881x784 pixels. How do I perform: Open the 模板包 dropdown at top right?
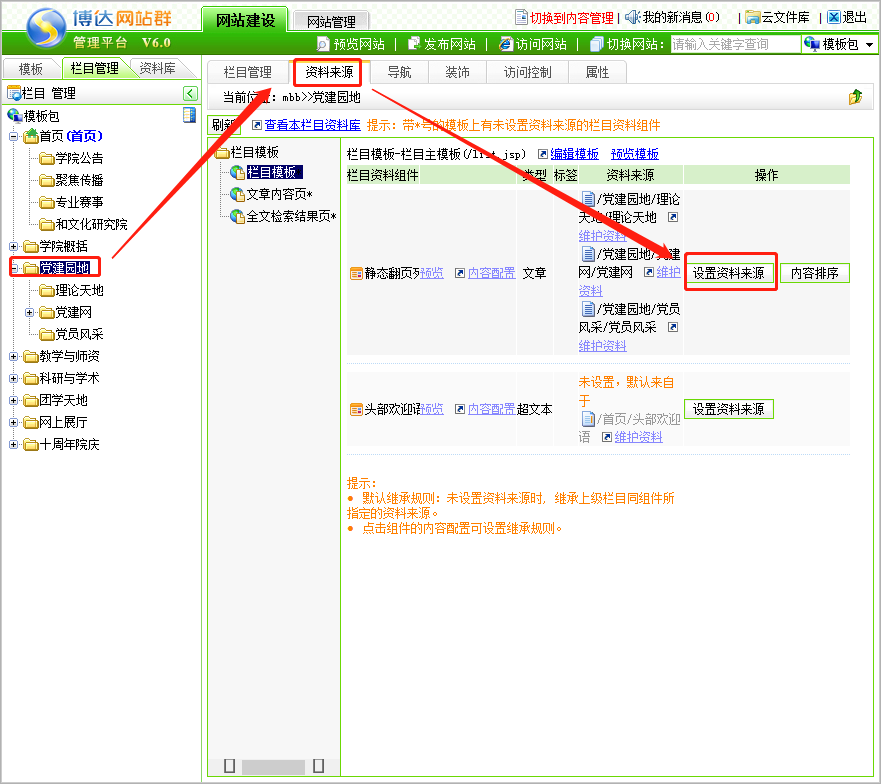[x=839, y=44]
